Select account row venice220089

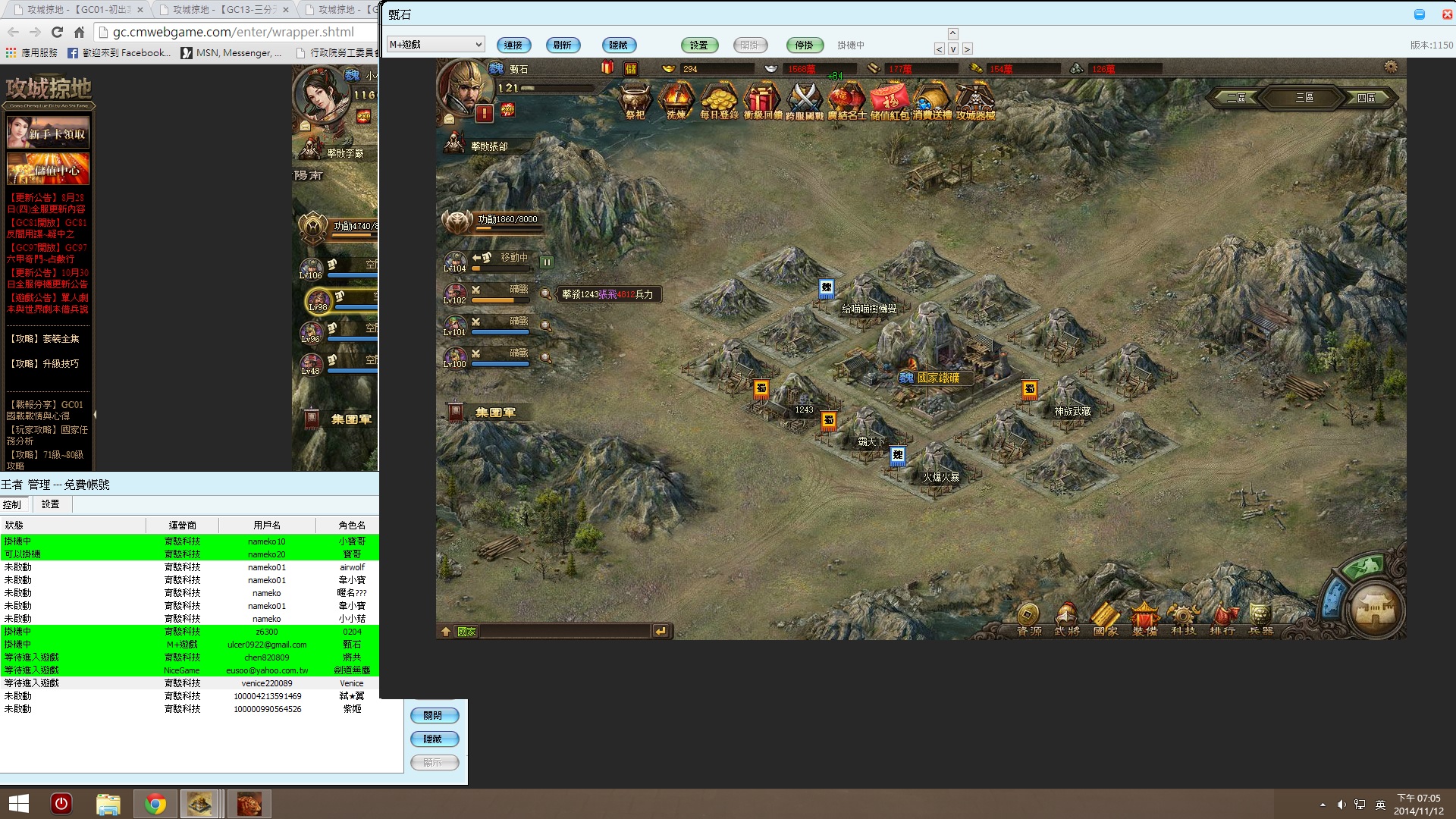coord(190,683)
